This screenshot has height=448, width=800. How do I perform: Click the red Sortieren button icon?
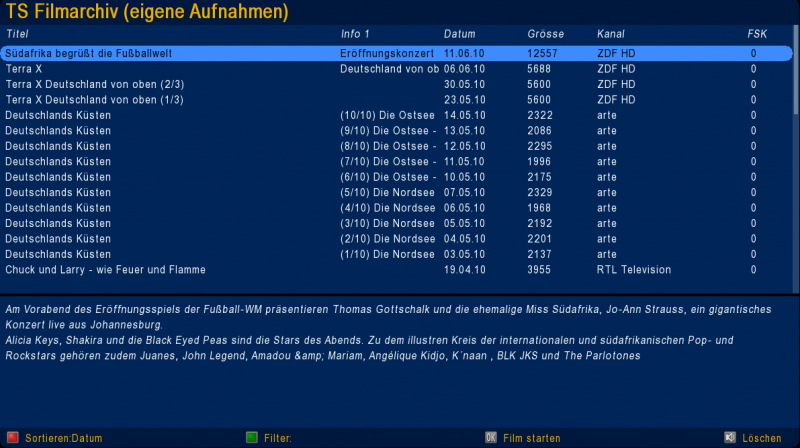12,437
